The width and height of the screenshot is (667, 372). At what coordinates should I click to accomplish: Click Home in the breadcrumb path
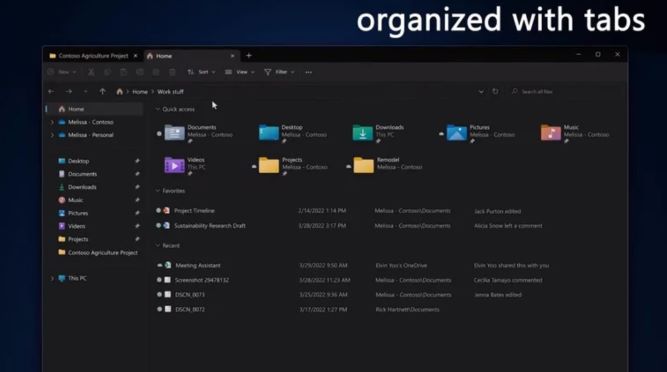140,92
